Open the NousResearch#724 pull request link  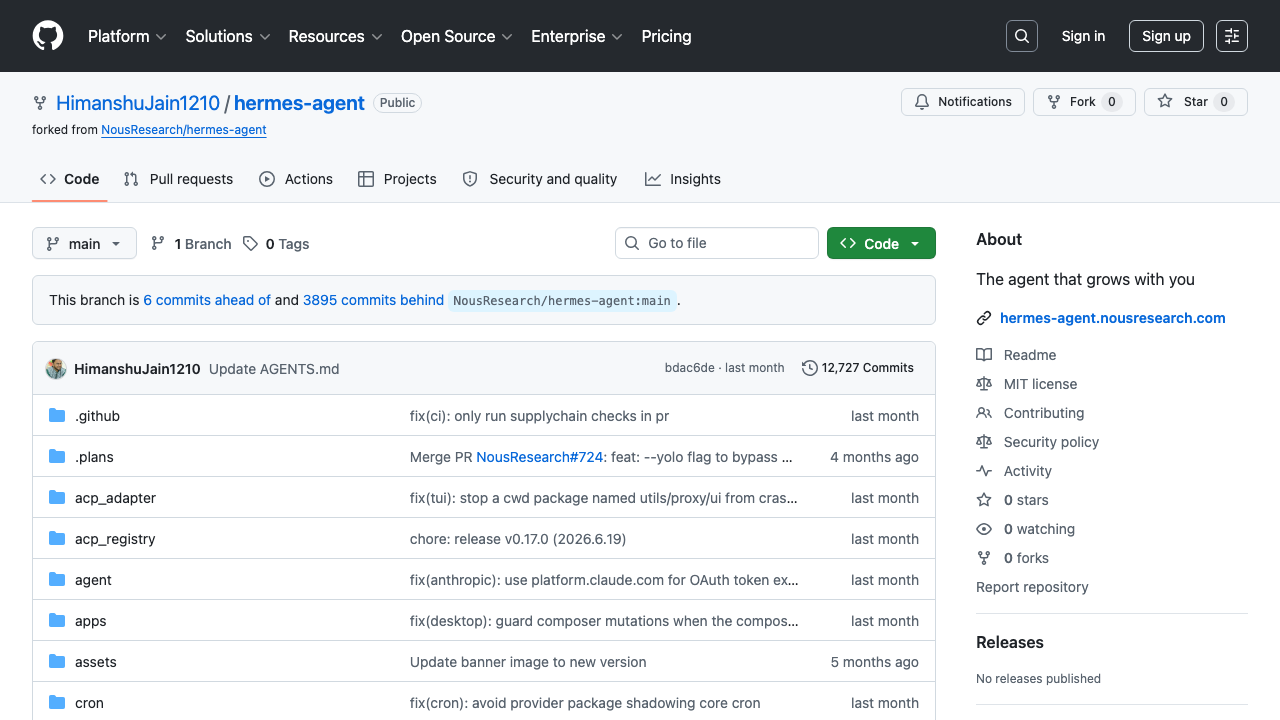pyautogui.click(x=540, y=457)
